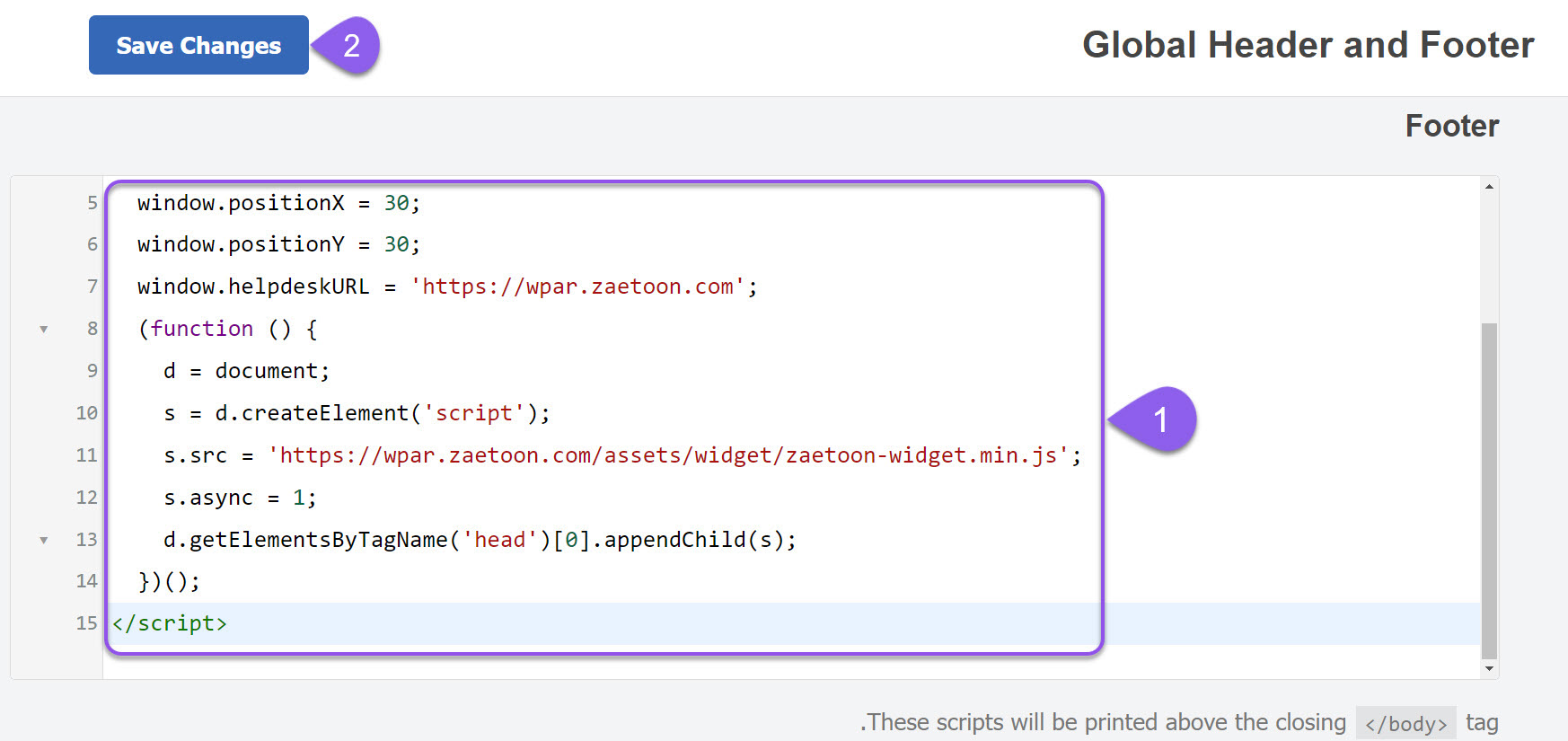Place cursor in the closing </script> tag line
This screenshot has width=1568, height=741.
click(x=170, y=623)
